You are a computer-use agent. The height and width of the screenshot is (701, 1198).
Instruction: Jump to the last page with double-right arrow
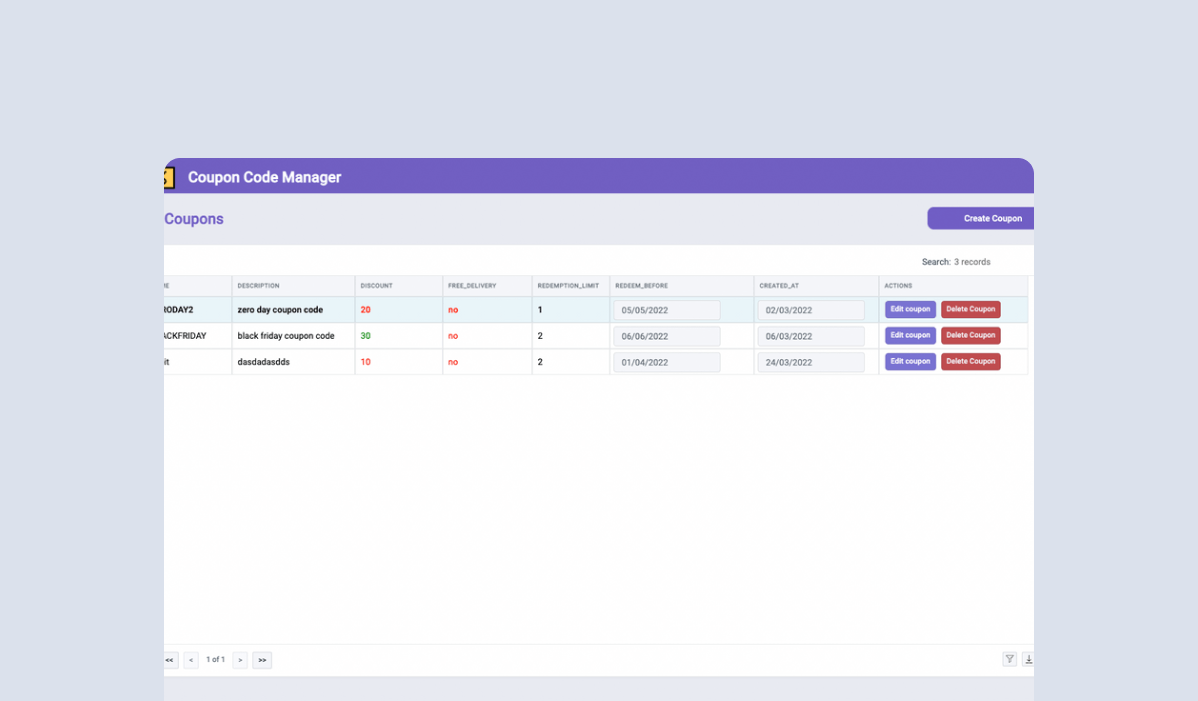click(x=262, y=660)
